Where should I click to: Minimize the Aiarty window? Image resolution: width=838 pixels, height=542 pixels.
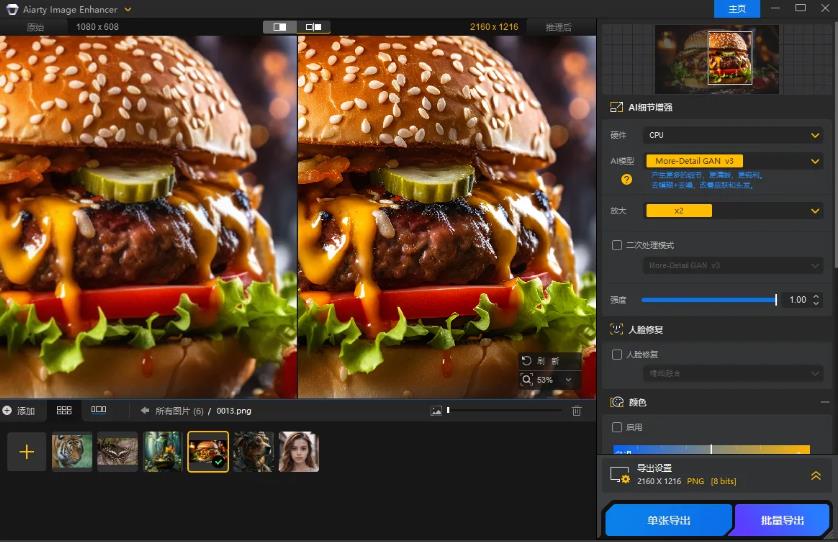pos(775,7)
